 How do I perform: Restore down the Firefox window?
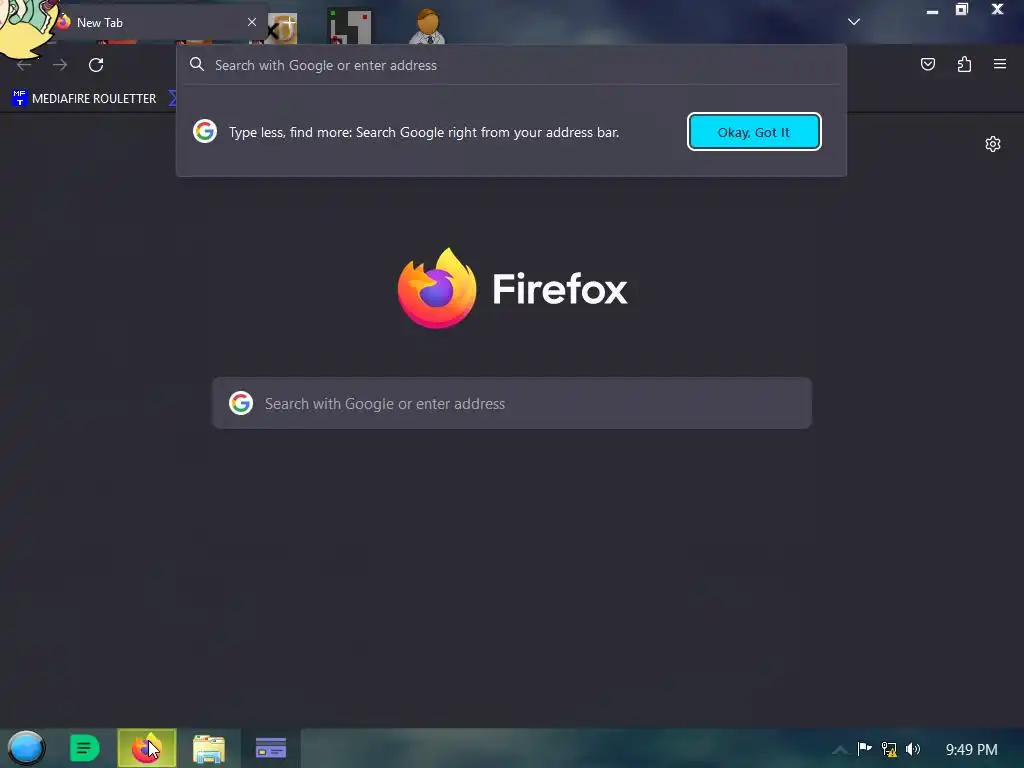pyautogui.click(x=962, y=9)
